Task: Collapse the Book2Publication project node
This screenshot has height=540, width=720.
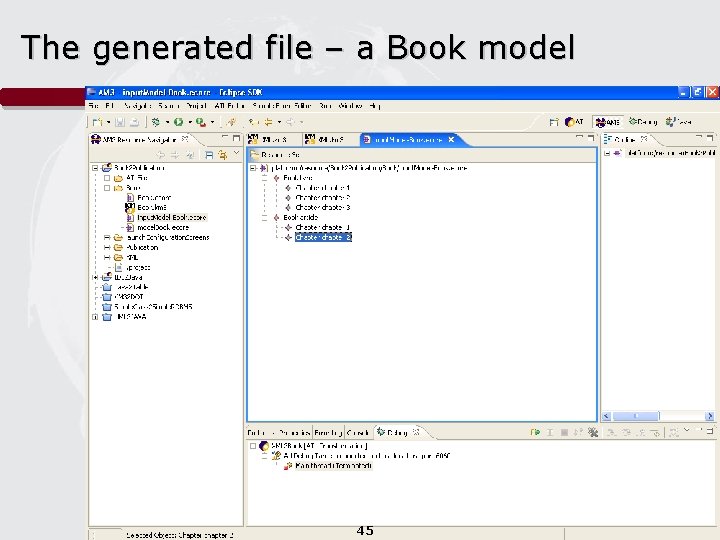Action: [96, 168]
